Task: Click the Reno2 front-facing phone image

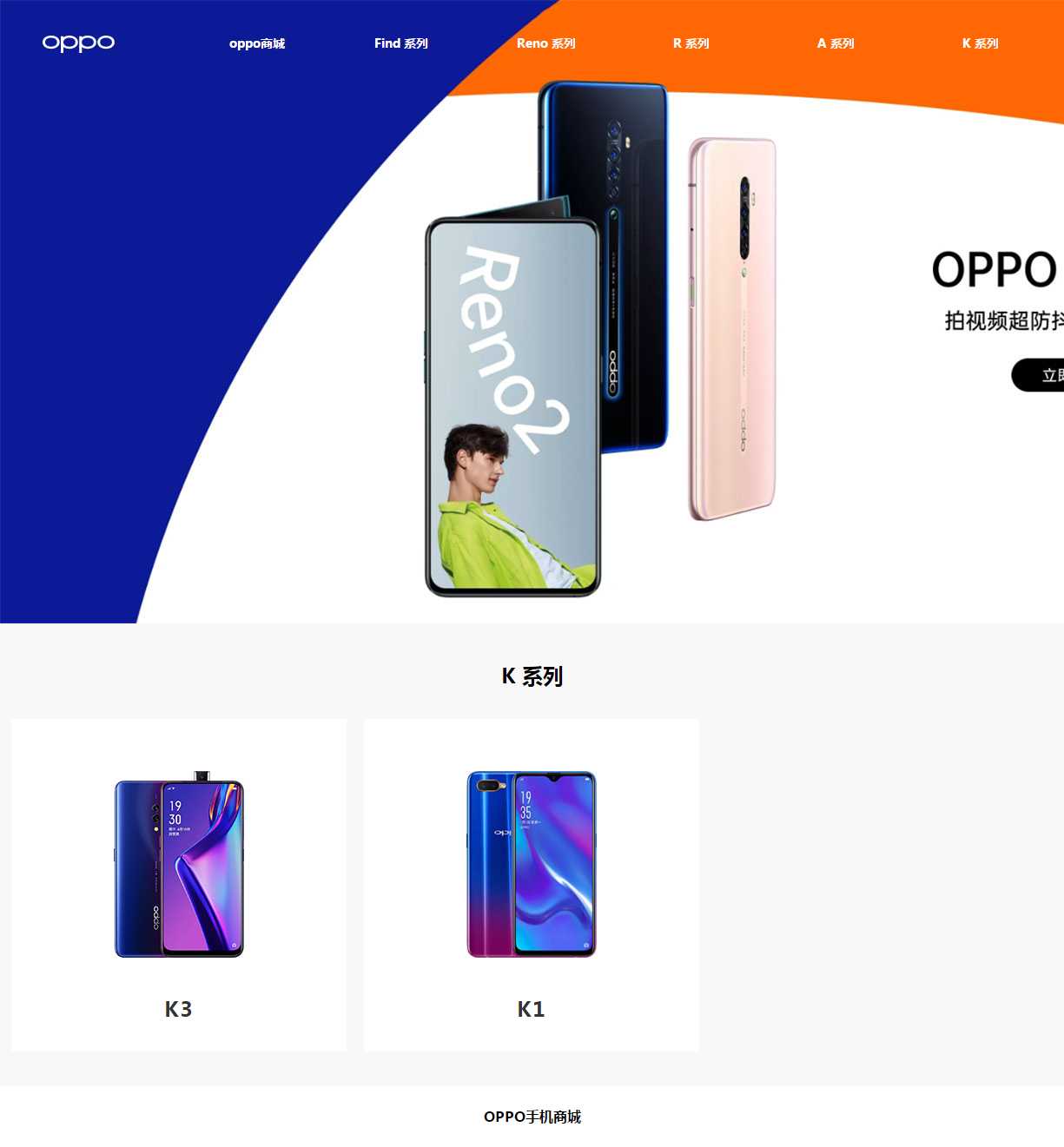Action: click(512, 406)
